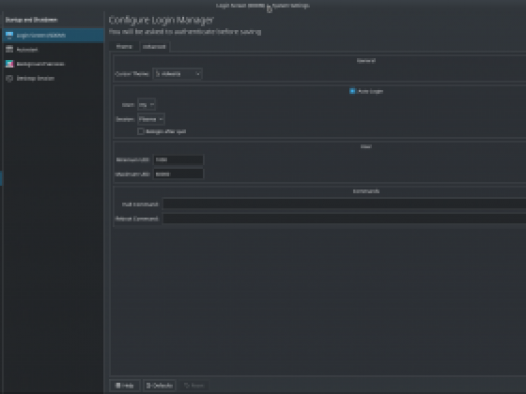Click the Desktop Session icon

(x=9, y=78)
